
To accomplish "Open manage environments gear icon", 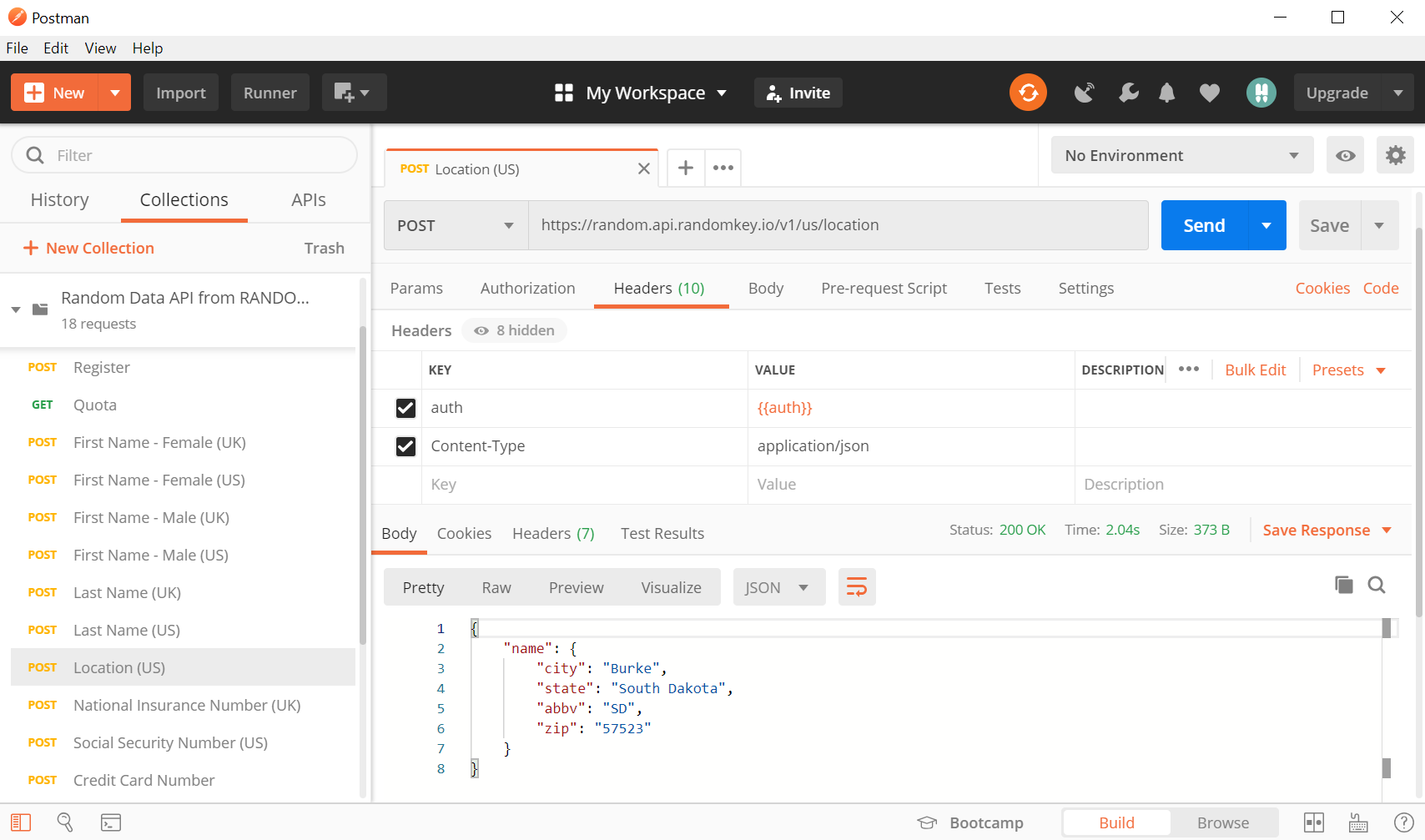I will point(1395,155).
